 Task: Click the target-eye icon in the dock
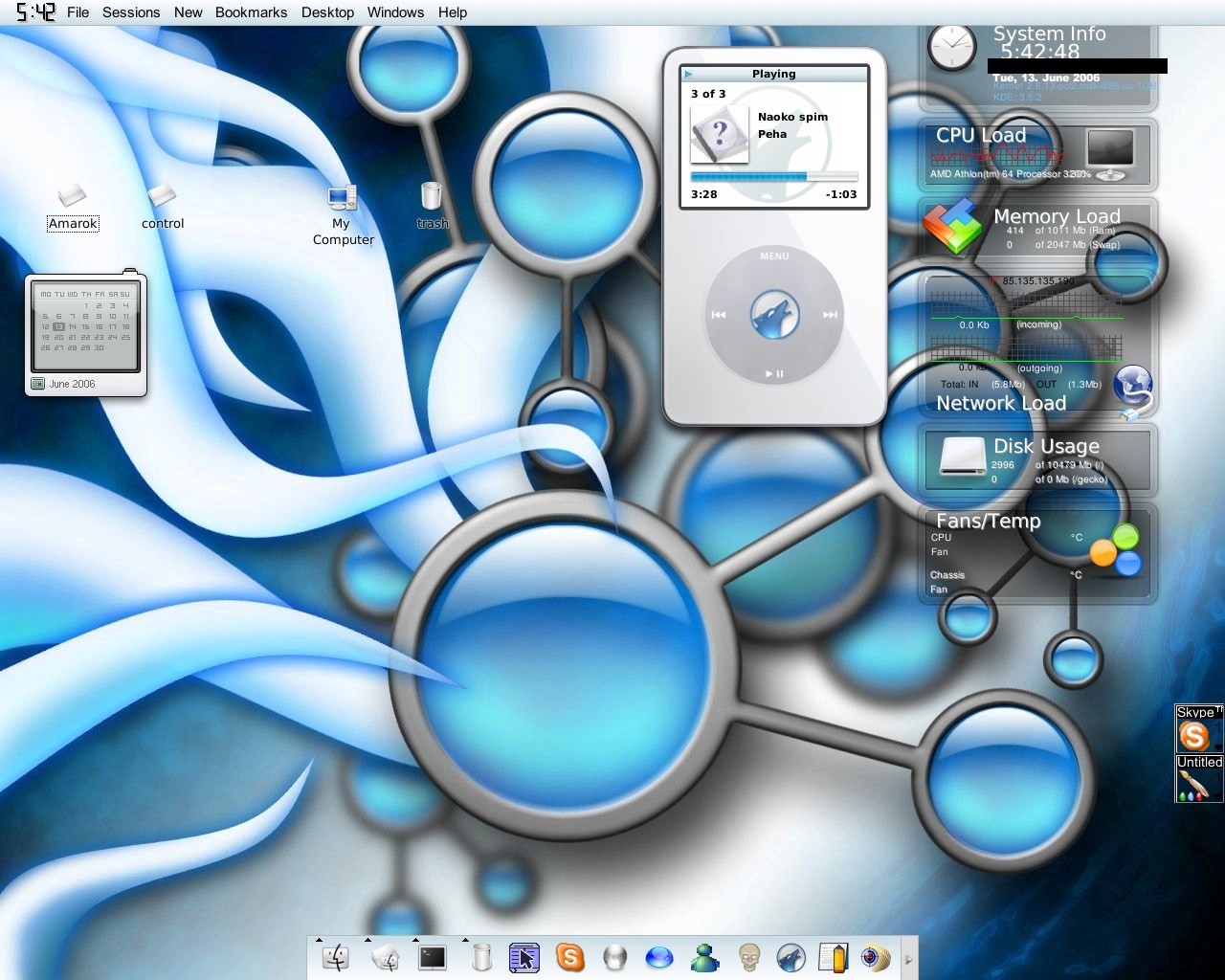click(876, 957)
